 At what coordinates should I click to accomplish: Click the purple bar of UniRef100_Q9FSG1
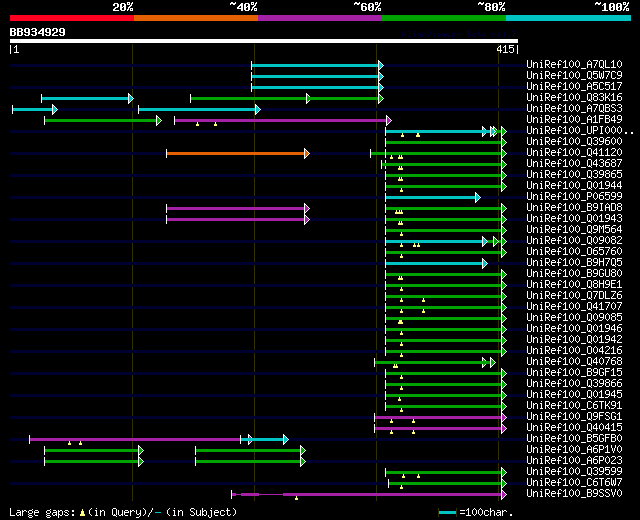pyautogui.click(x=440, y=418)
